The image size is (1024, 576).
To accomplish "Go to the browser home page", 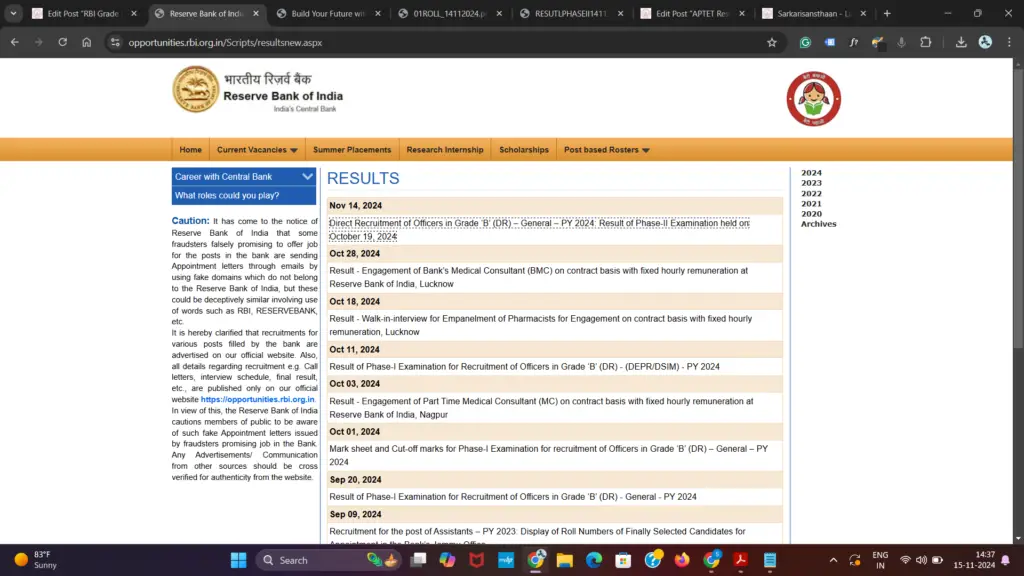I will (87, 42).
